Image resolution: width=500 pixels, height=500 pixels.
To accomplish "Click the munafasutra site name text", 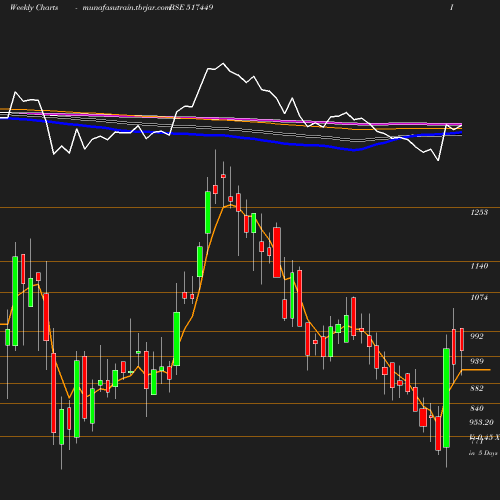I will (126, 8).
